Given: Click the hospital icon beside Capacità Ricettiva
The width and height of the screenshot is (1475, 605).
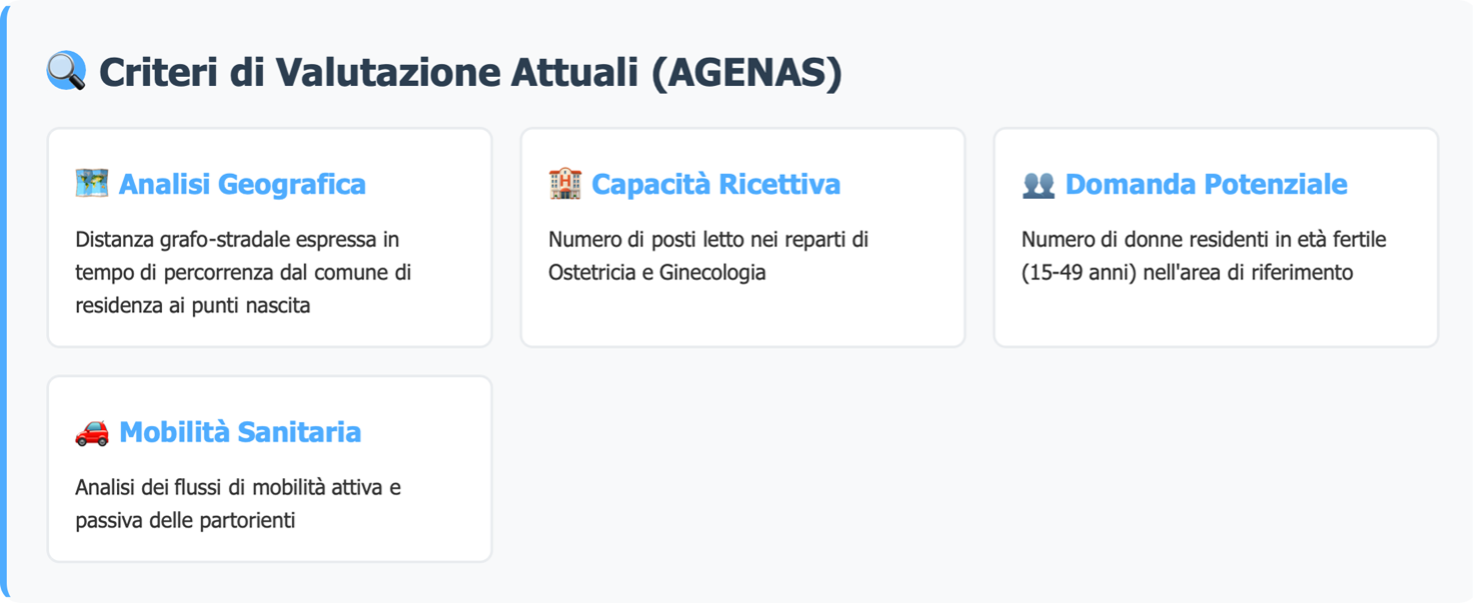Looking at the screenshot, I should tap(565, 184).
